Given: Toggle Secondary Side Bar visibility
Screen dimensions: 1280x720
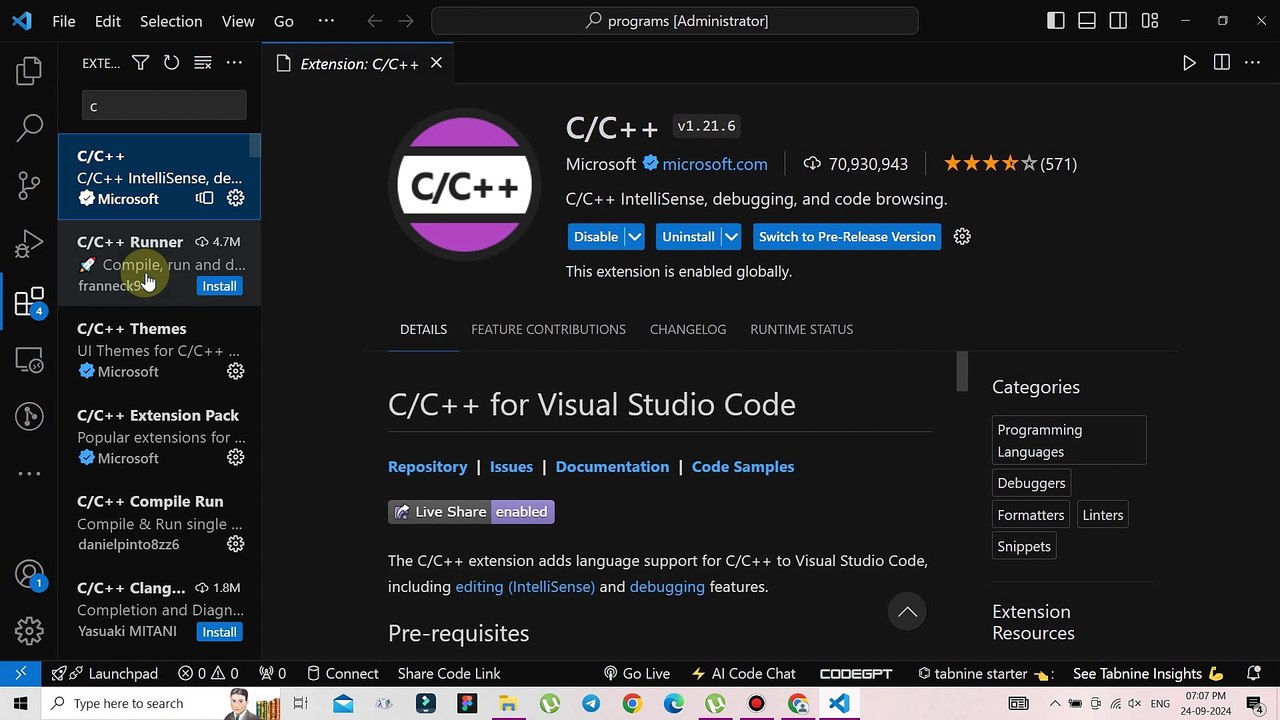Looking at the screenshot, I should pos(1118,20).
